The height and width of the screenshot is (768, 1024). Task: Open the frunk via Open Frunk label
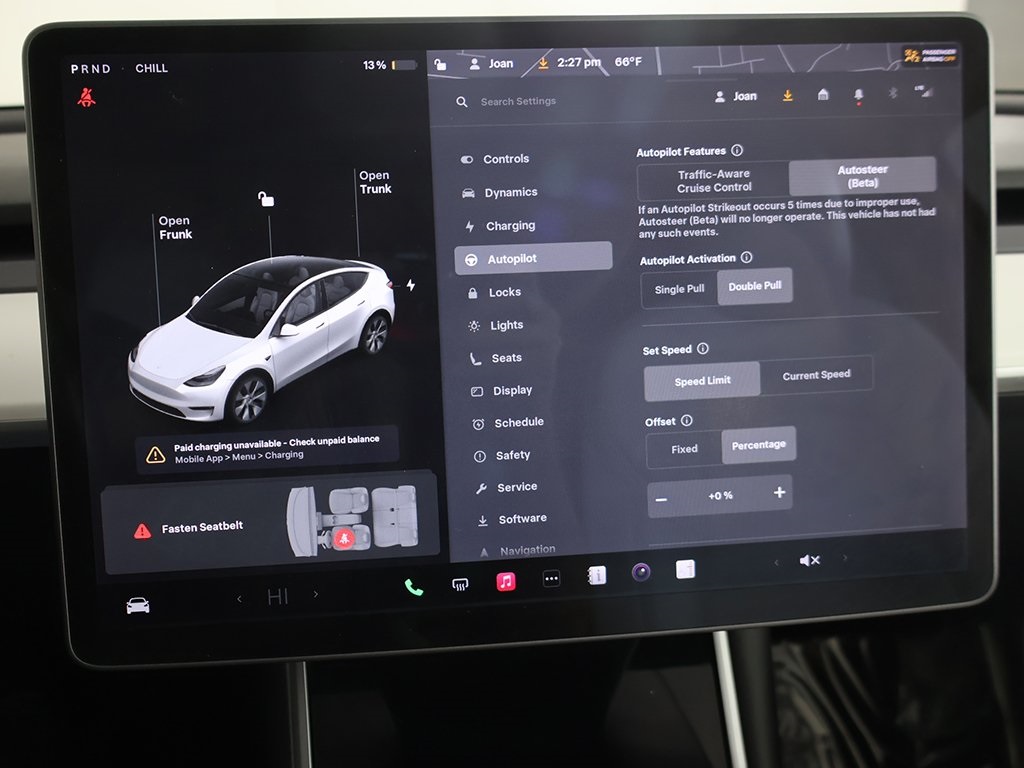[174, 227]
